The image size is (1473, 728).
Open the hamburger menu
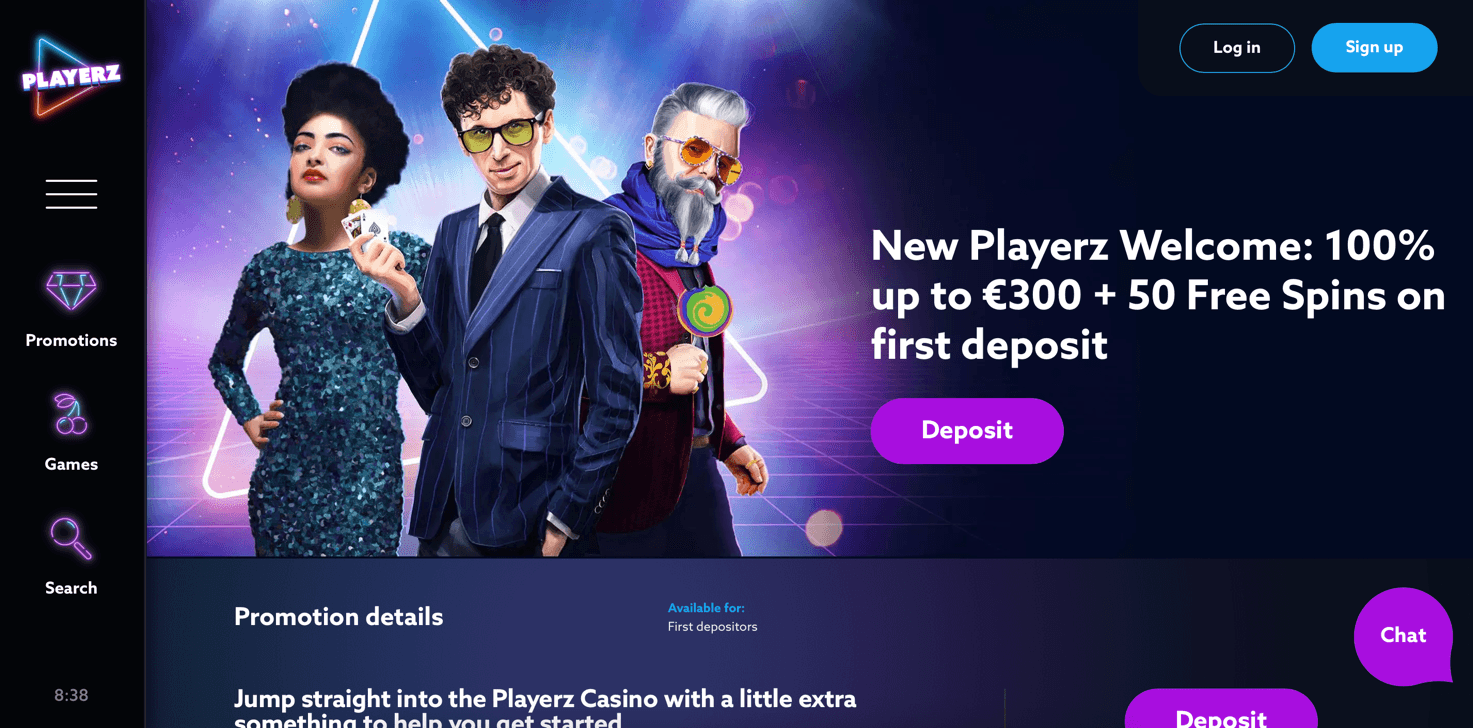(71, 194)
